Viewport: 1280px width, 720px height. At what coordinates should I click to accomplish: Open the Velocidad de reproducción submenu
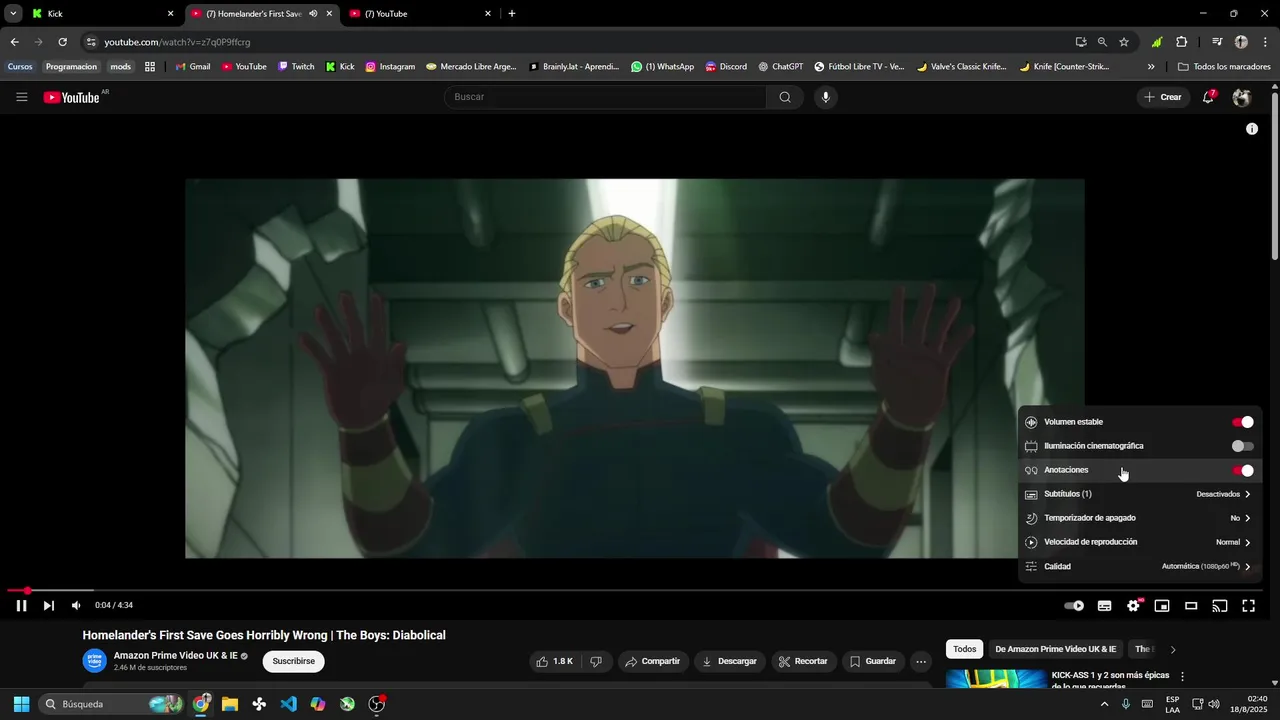(x=1139, y=542)
